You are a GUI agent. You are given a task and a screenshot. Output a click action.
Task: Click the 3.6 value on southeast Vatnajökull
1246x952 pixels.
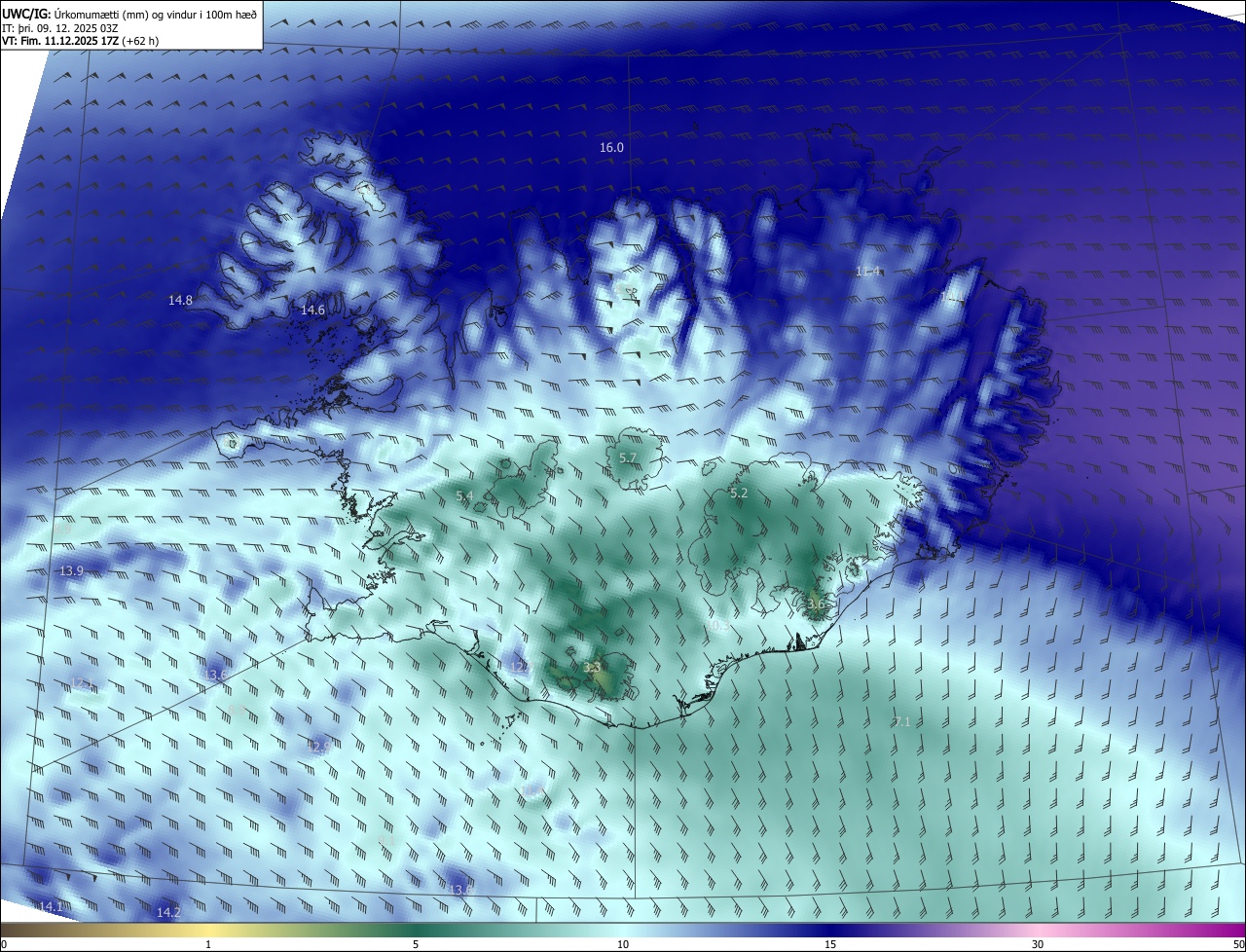(816, 604)
